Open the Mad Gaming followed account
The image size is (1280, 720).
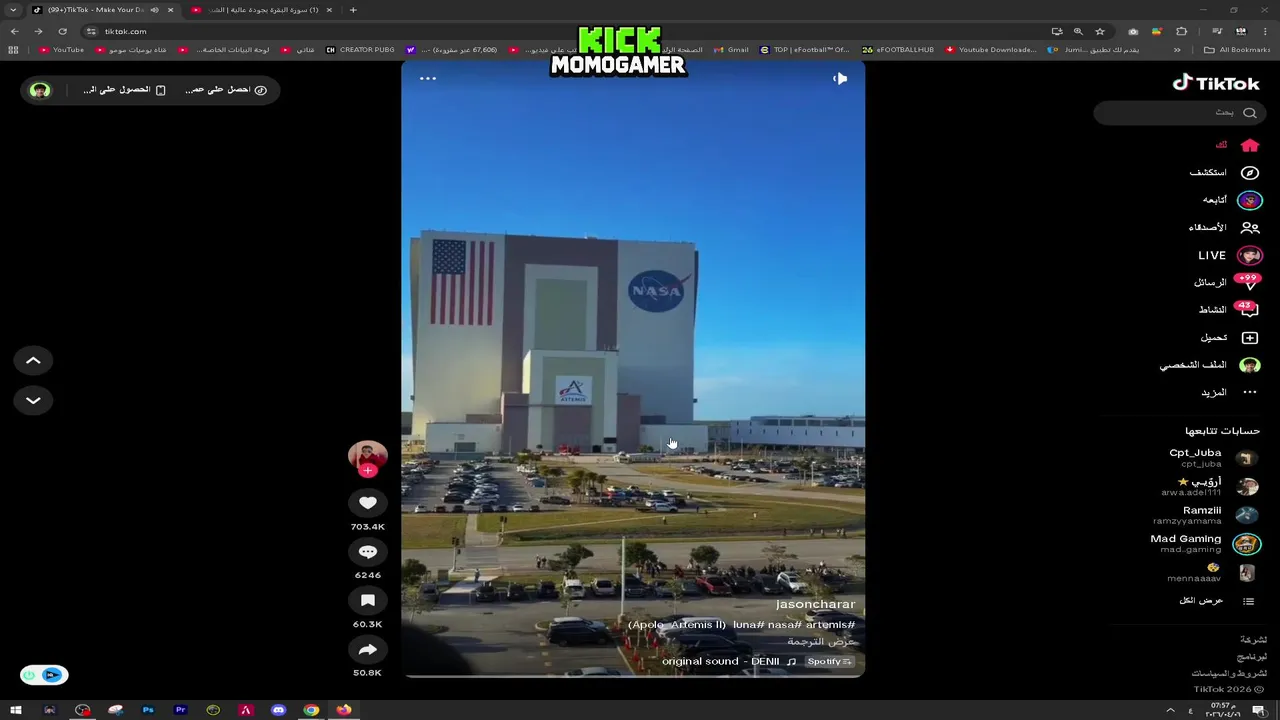click(x=1205, y=543)
